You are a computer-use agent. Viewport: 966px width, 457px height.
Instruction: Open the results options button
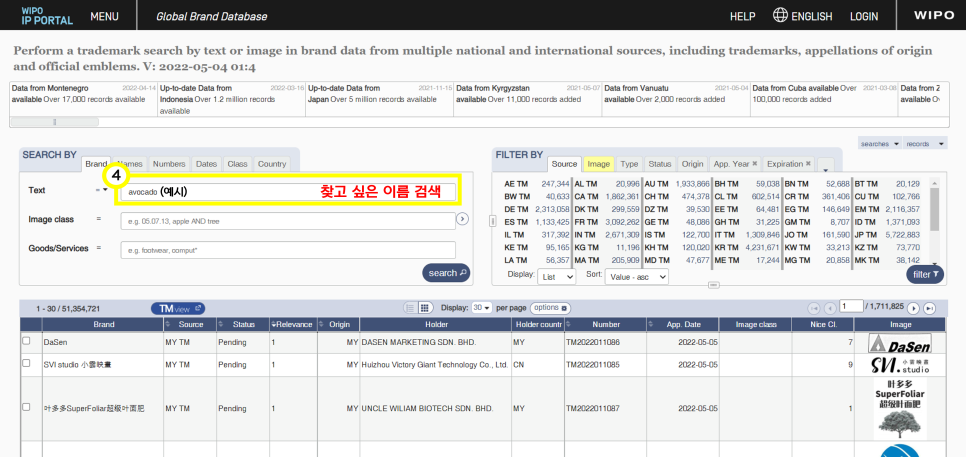551,307
